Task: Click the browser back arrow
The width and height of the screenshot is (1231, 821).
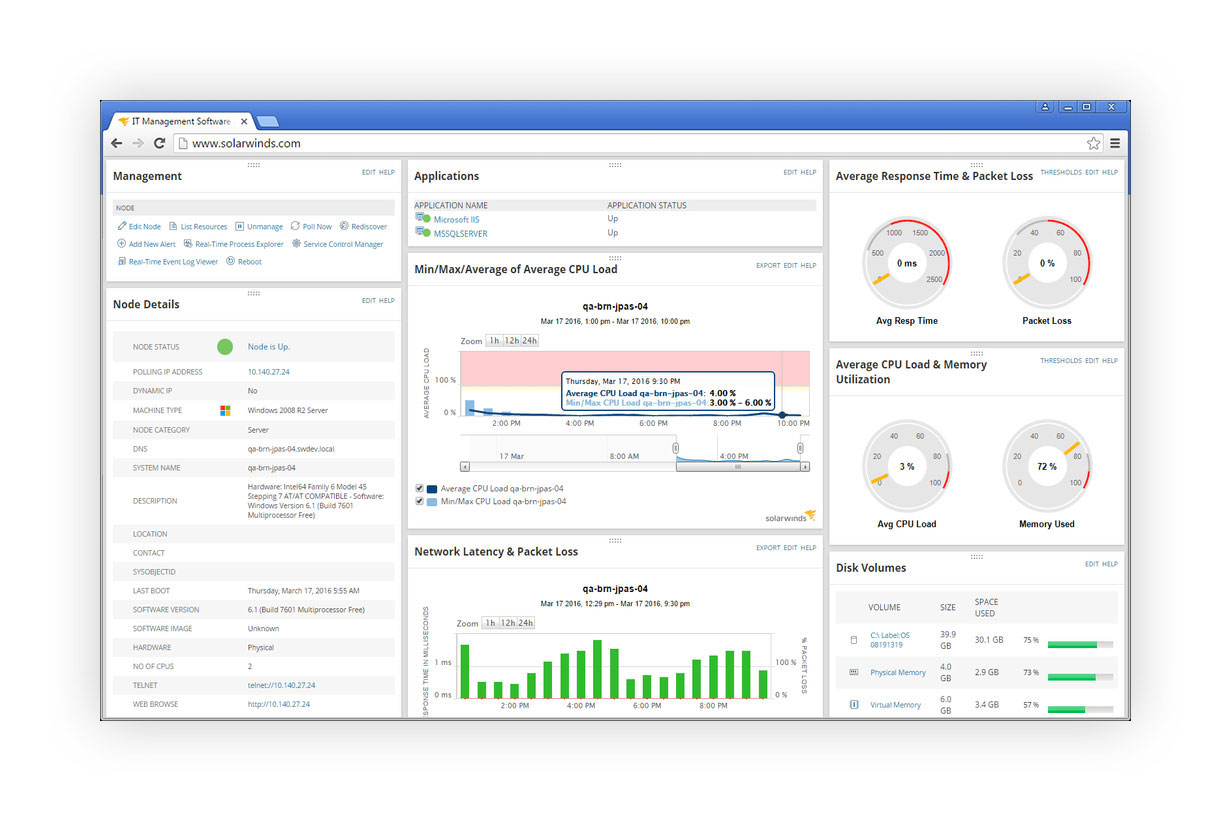Action: tap(117, 143)
